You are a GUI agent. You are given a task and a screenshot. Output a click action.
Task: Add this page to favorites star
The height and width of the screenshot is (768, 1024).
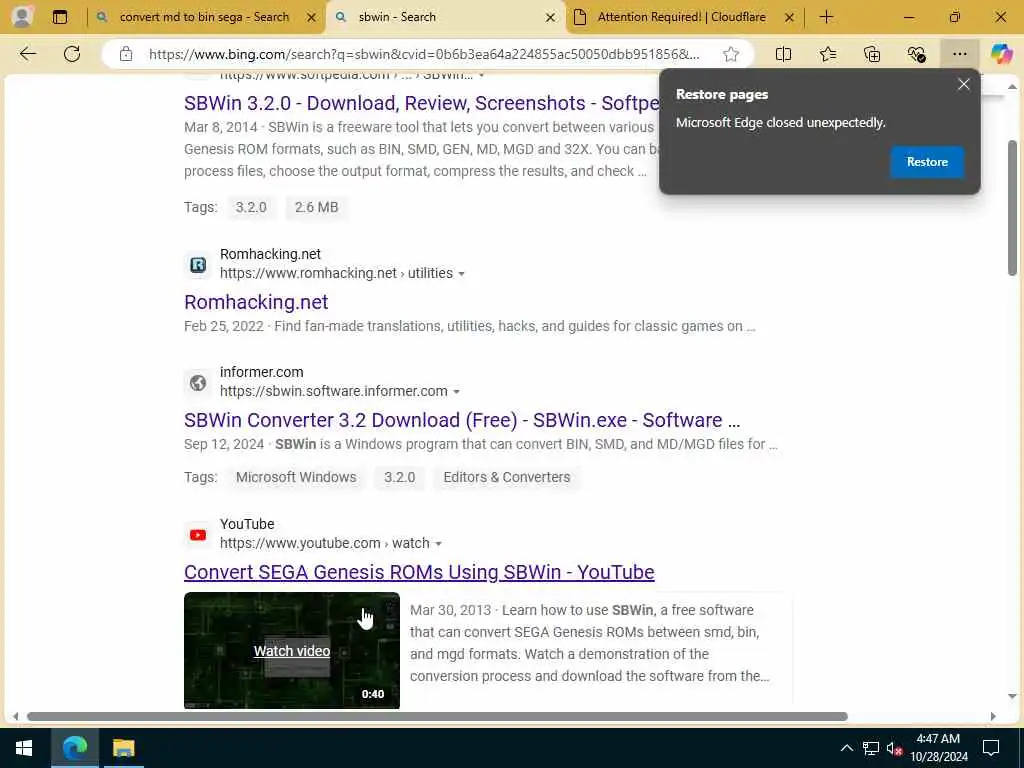point(731,54)
